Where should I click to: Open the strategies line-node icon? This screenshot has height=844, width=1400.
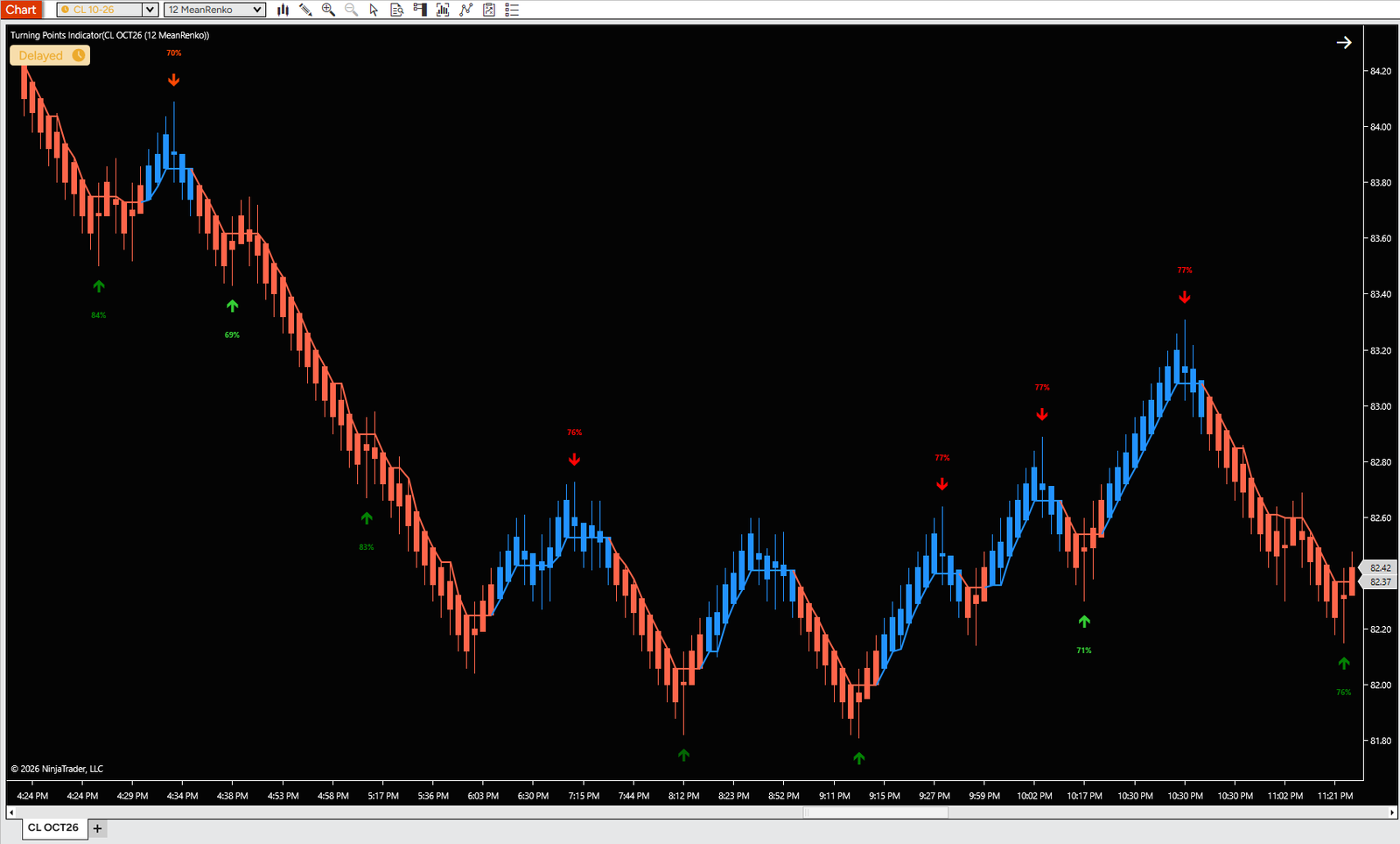coord(465,10)
